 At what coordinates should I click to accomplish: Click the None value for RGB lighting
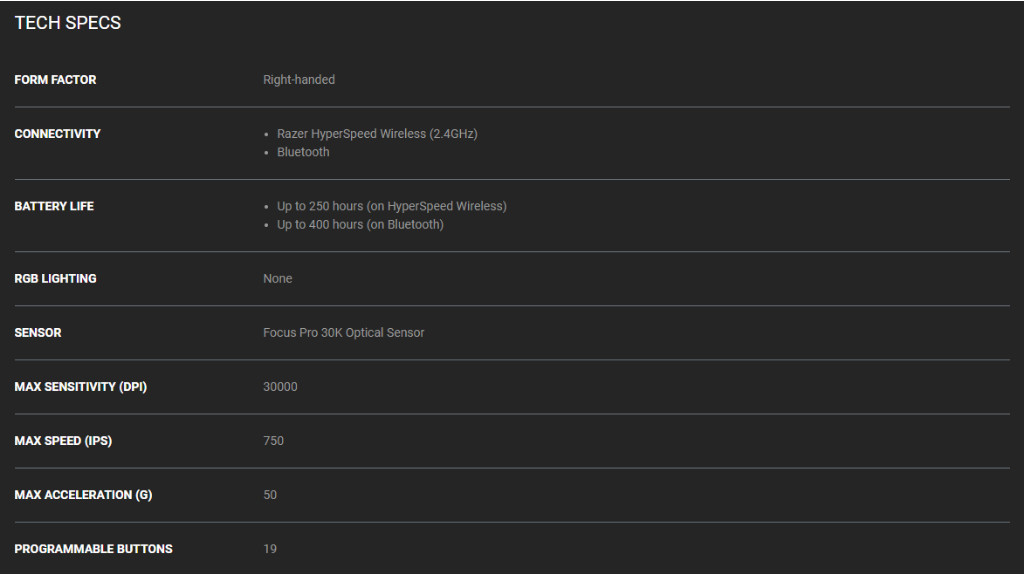coord(278,279)
